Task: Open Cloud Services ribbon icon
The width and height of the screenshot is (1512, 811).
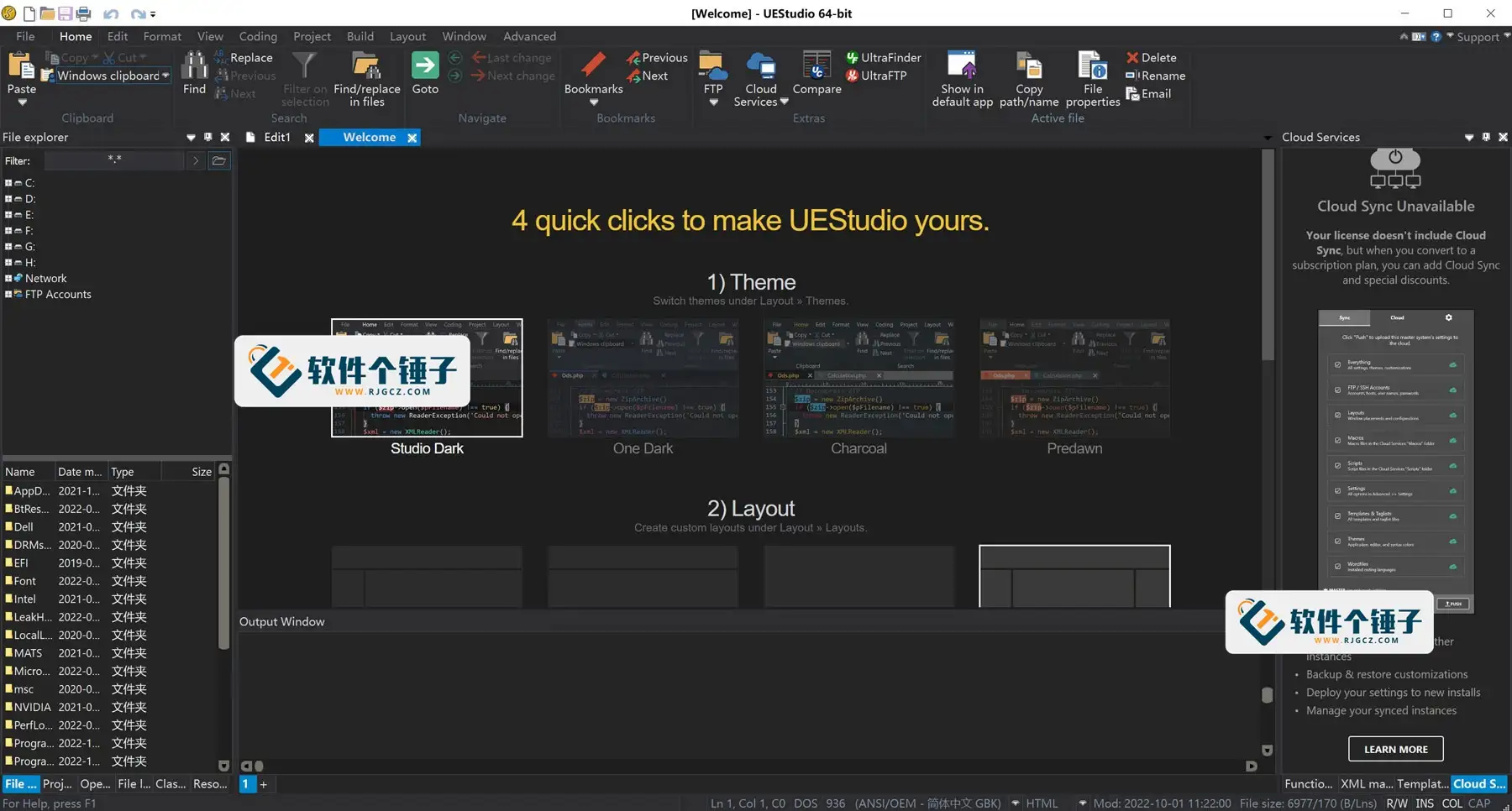Action: [761, 79]
